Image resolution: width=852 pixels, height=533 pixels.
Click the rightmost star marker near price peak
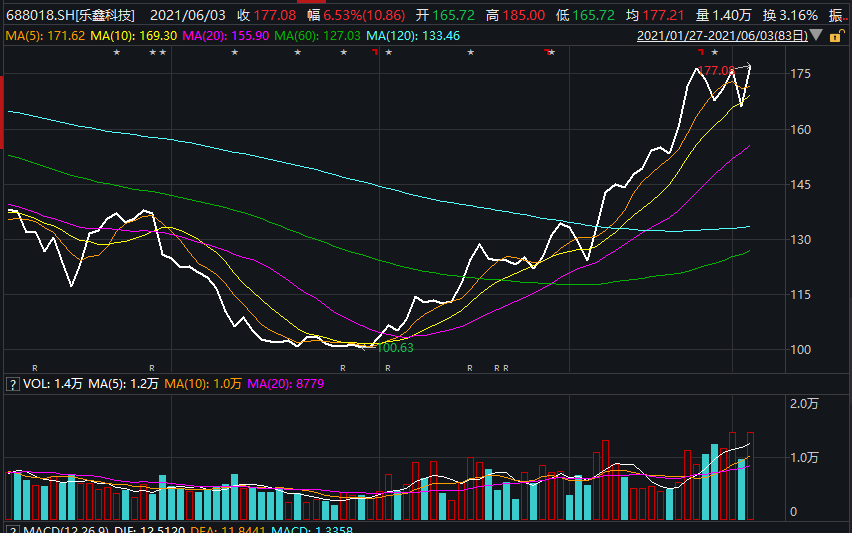pos(715,53)
